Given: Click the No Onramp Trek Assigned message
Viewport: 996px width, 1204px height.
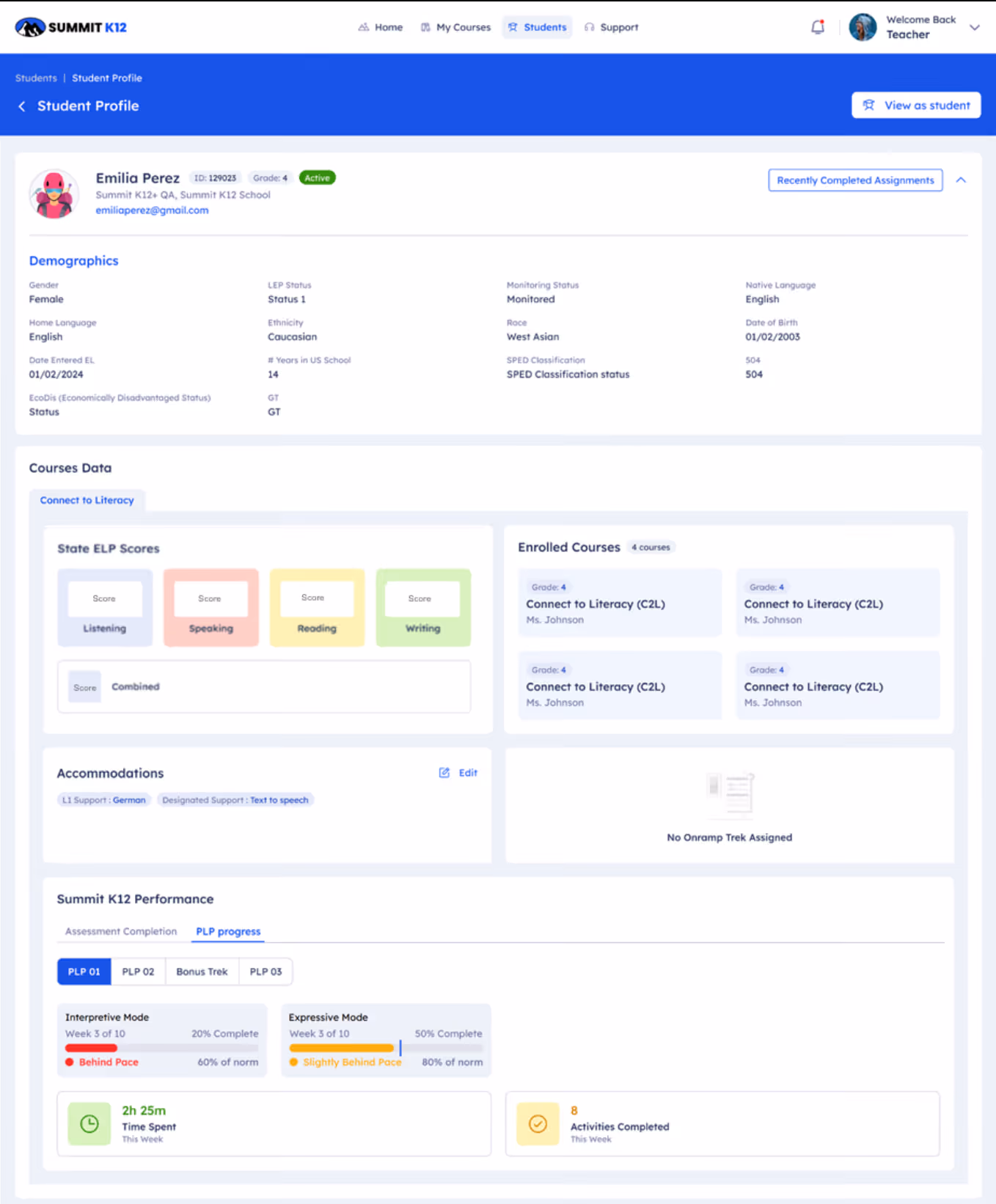Looking at the screenshot, I should 730,837.
